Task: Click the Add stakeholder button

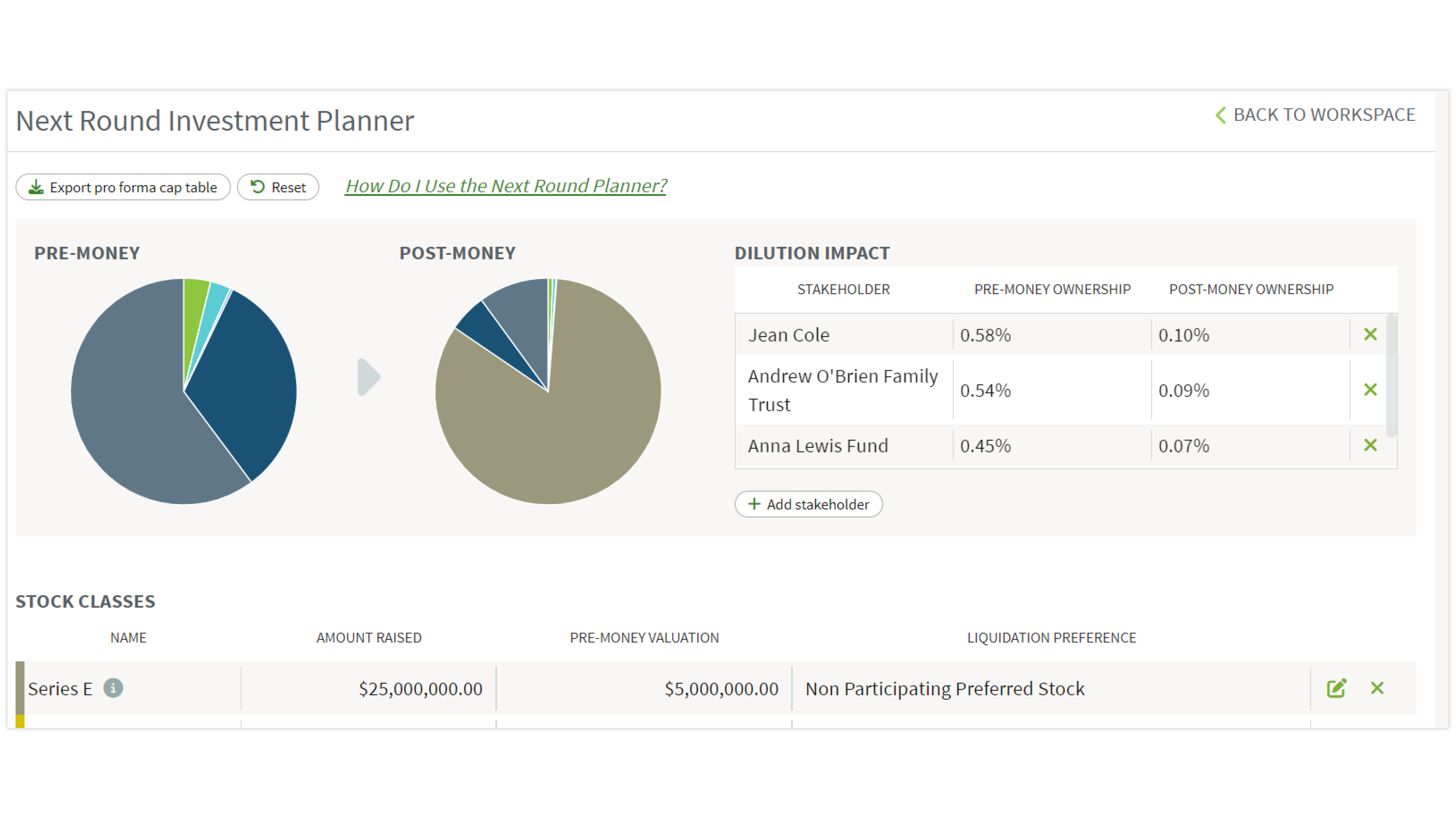Action: tap(808, 504)
